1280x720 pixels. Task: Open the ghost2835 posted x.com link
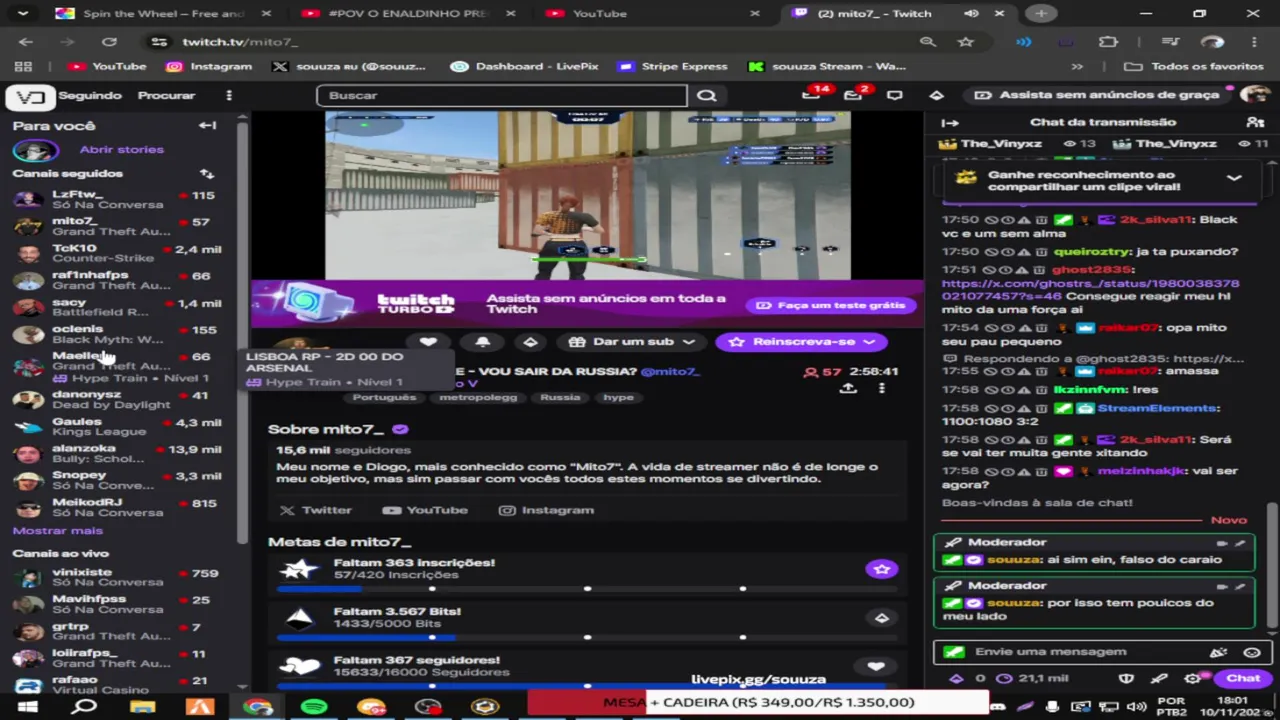click(x=1090, y=290)
